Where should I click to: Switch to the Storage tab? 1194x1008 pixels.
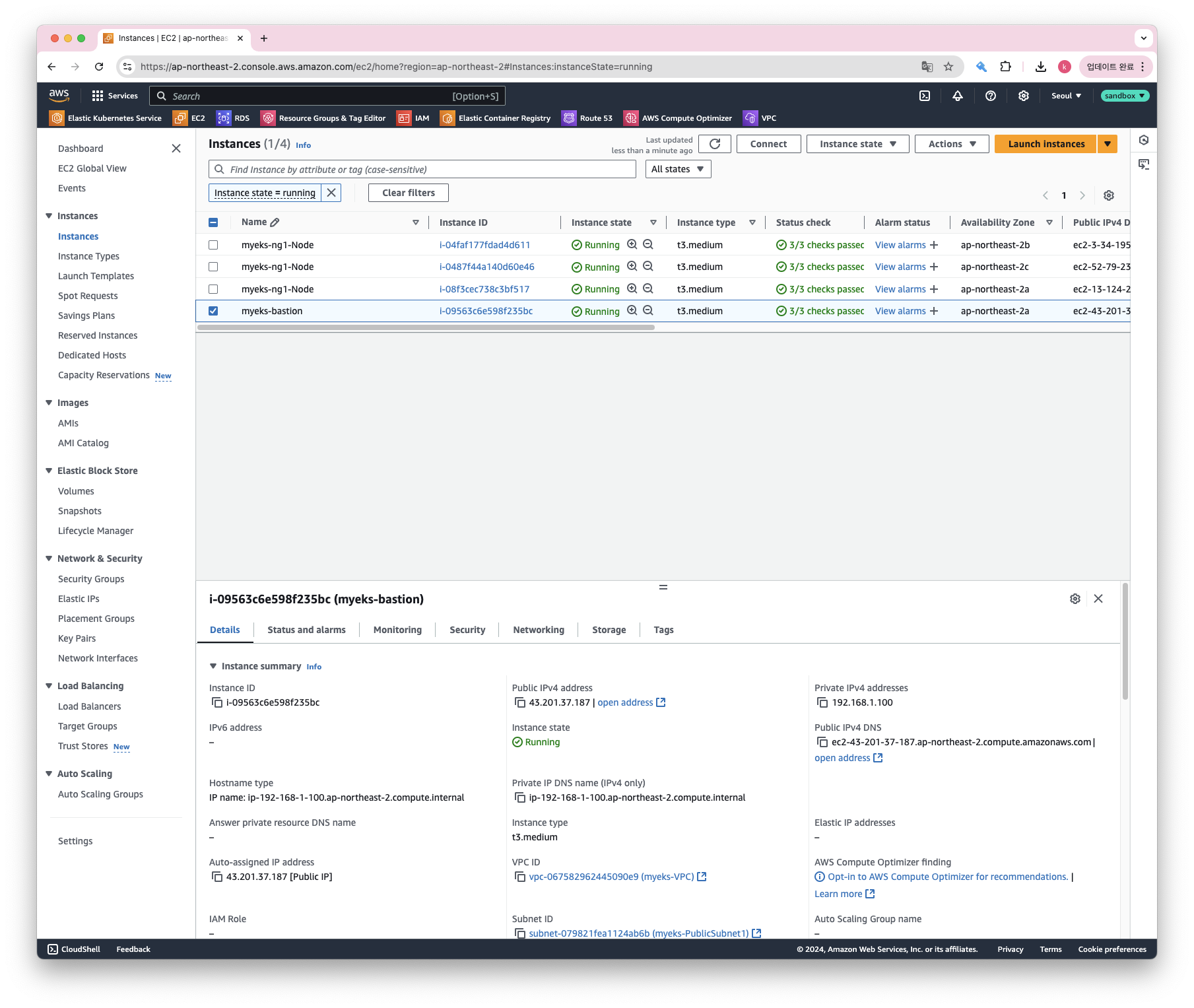coord(609,630)
